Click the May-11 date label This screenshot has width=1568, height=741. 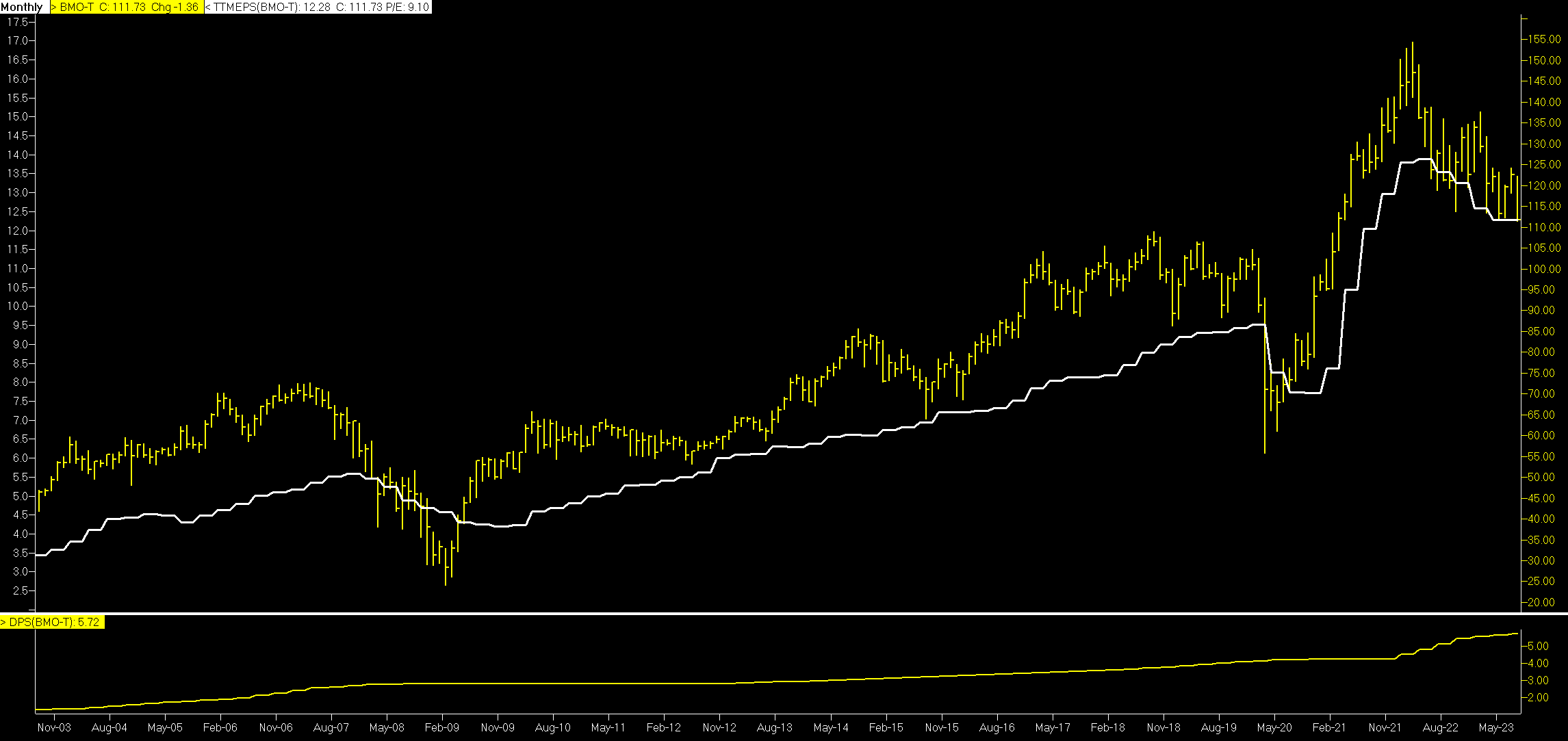point(608,727)
